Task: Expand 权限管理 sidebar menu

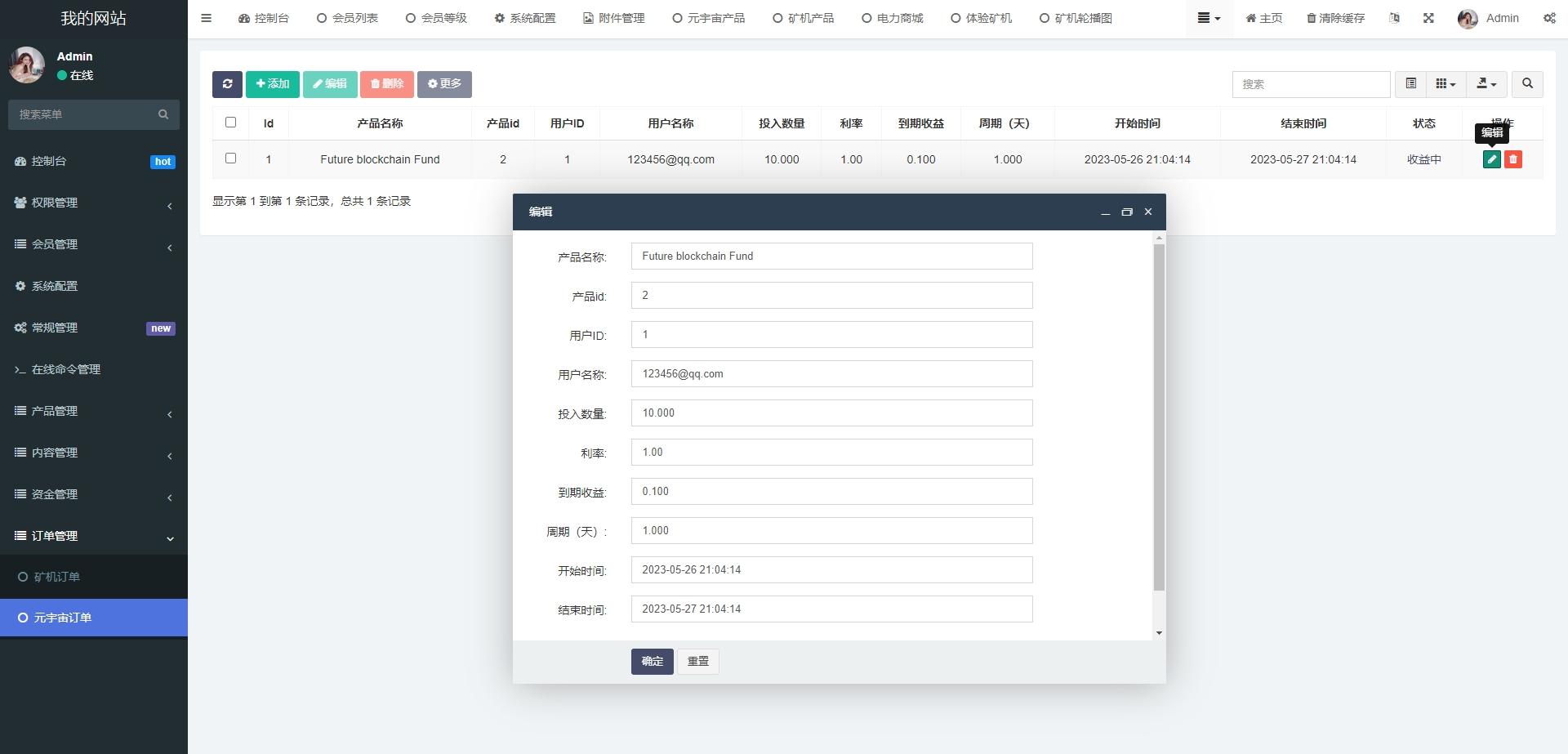Action: coord(94,203)
